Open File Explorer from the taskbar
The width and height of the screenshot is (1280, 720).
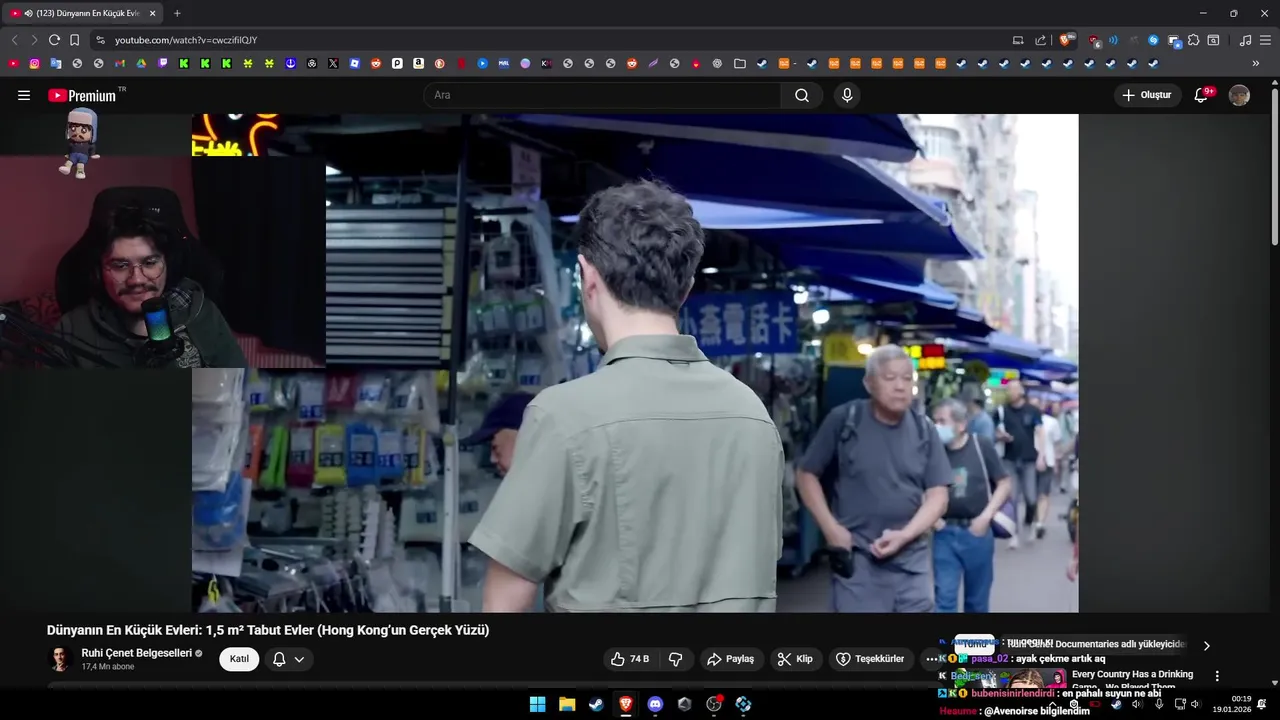tap(567, 704)
